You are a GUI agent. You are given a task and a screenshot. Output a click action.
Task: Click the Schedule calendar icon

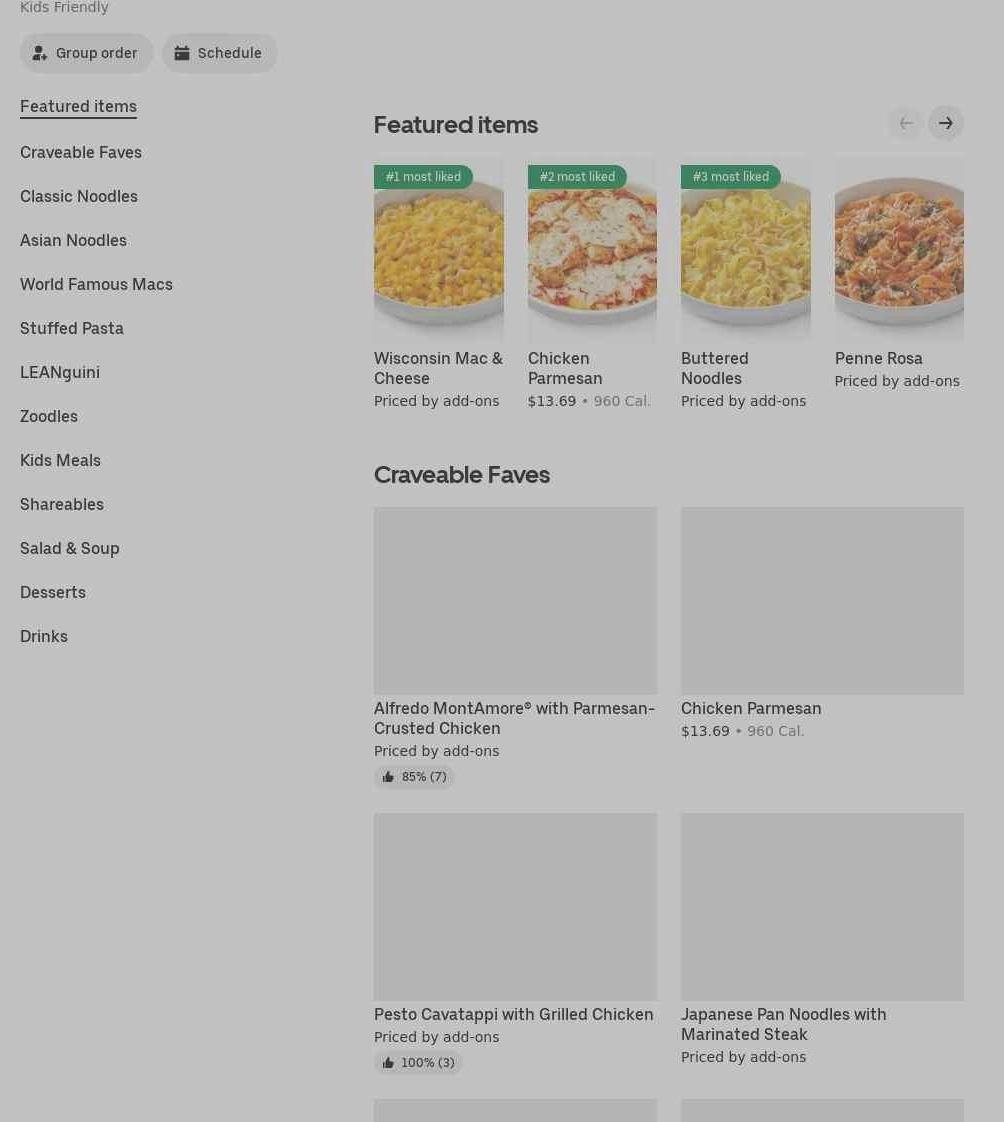pyautogui.click(x=182, y=53)
